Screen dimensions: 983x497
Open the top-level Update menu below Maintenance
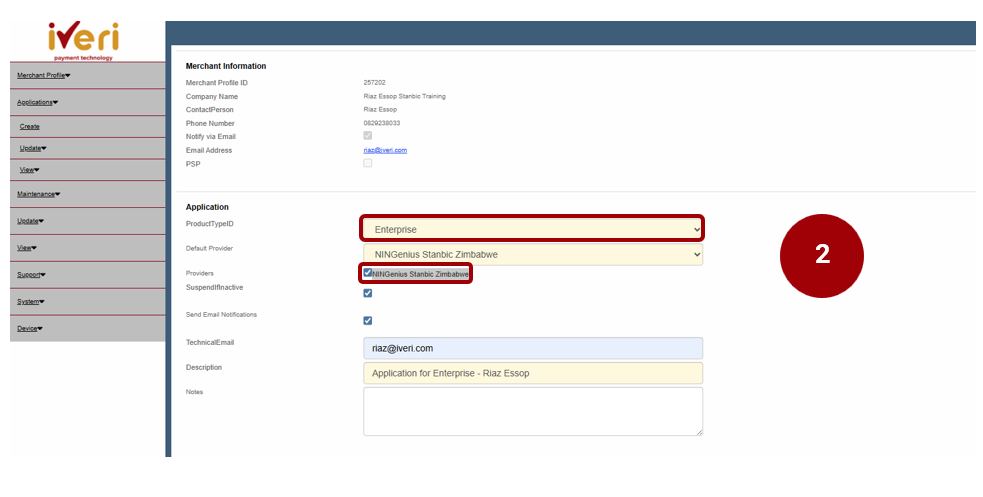30,221
